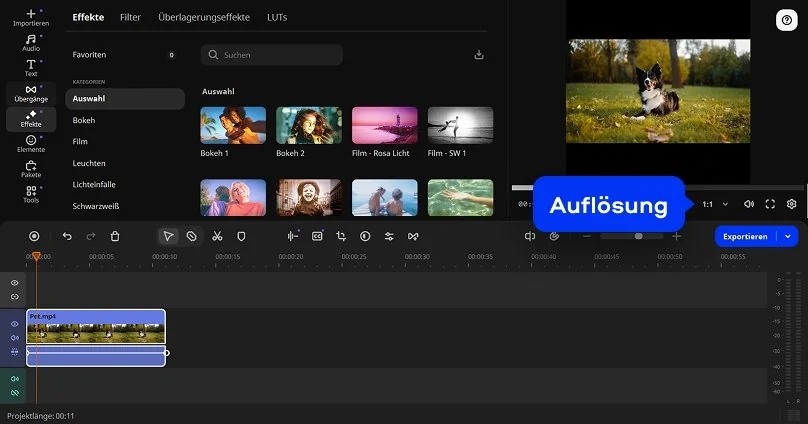The image size is (808, 424).
Task: Click the download effects icon
Action: pos(478,55)
